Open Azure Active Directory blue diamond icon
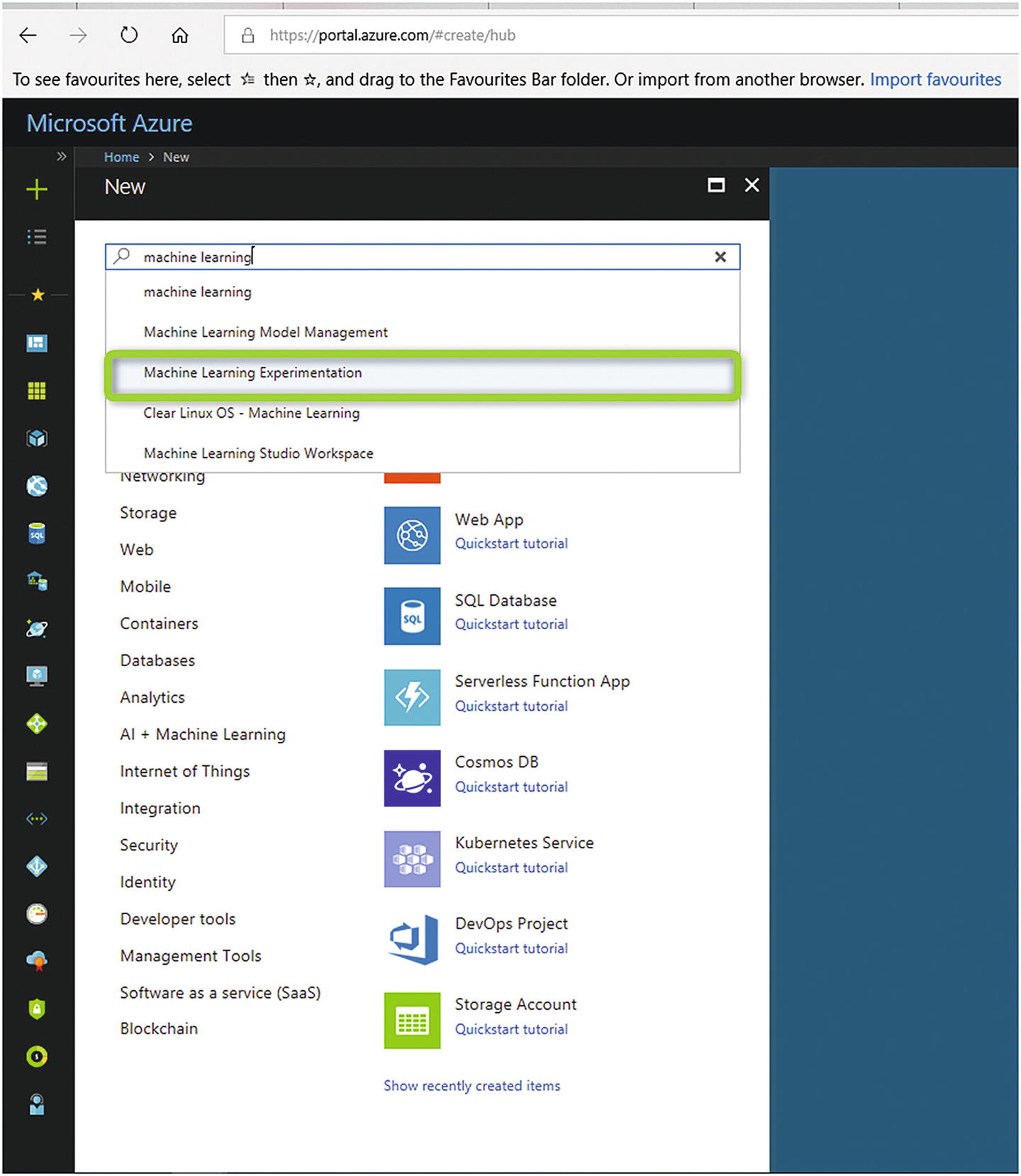 pos(37,867)
